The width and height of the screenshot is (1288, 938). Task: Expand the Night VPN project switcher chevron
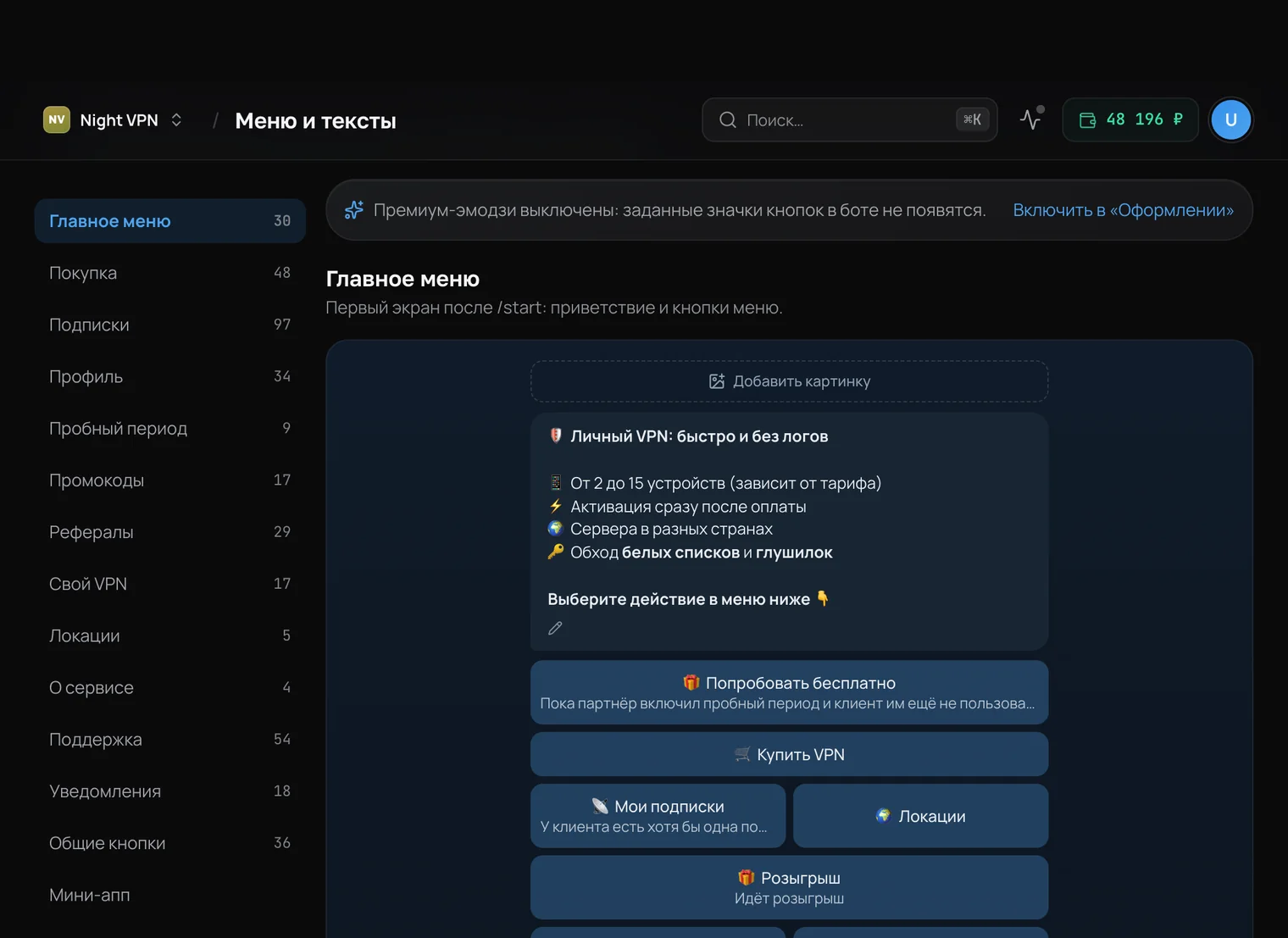pos(176,119)
